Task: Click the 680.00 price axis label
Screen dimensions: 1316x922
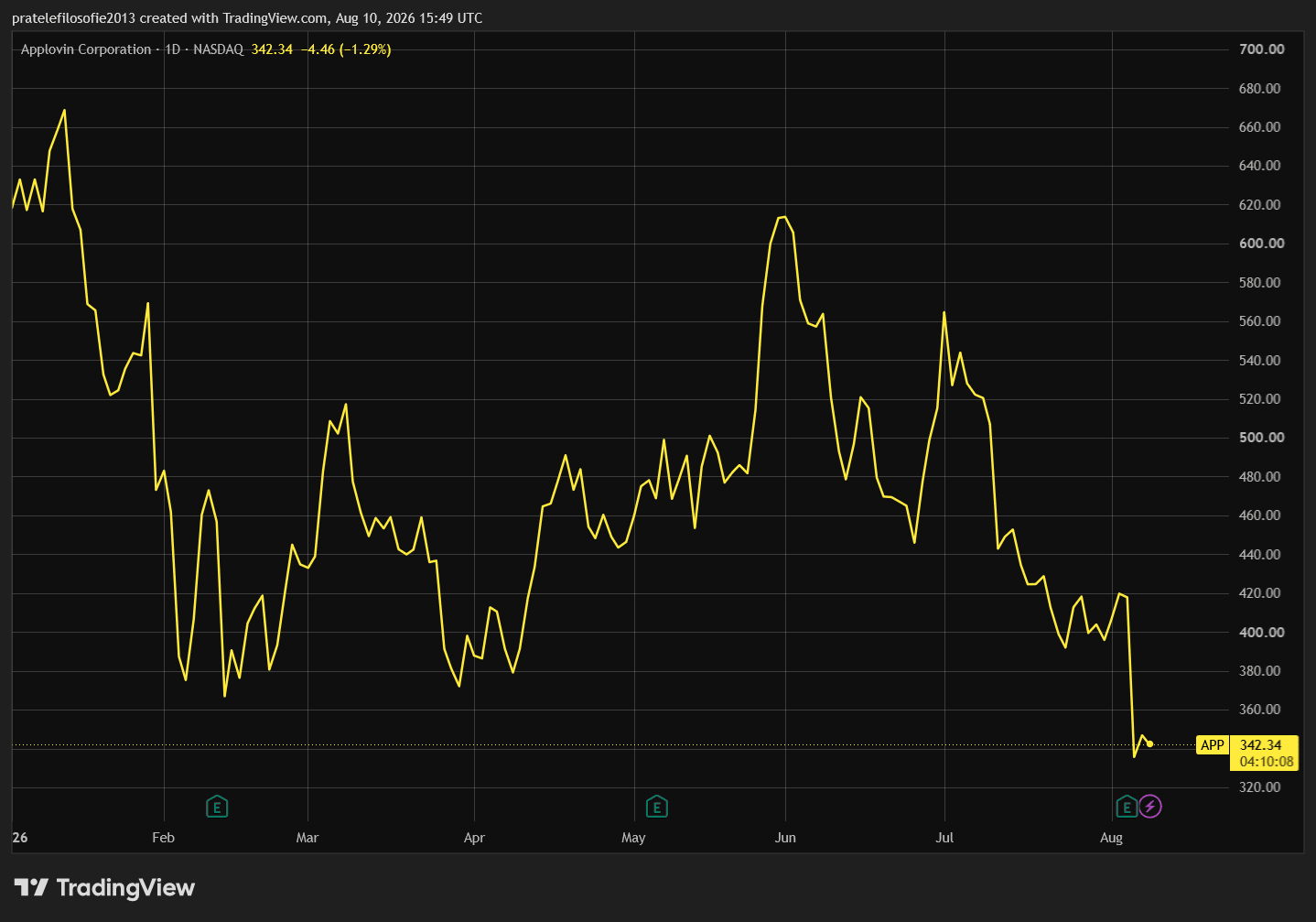Action: click(x=1260, y=88)
